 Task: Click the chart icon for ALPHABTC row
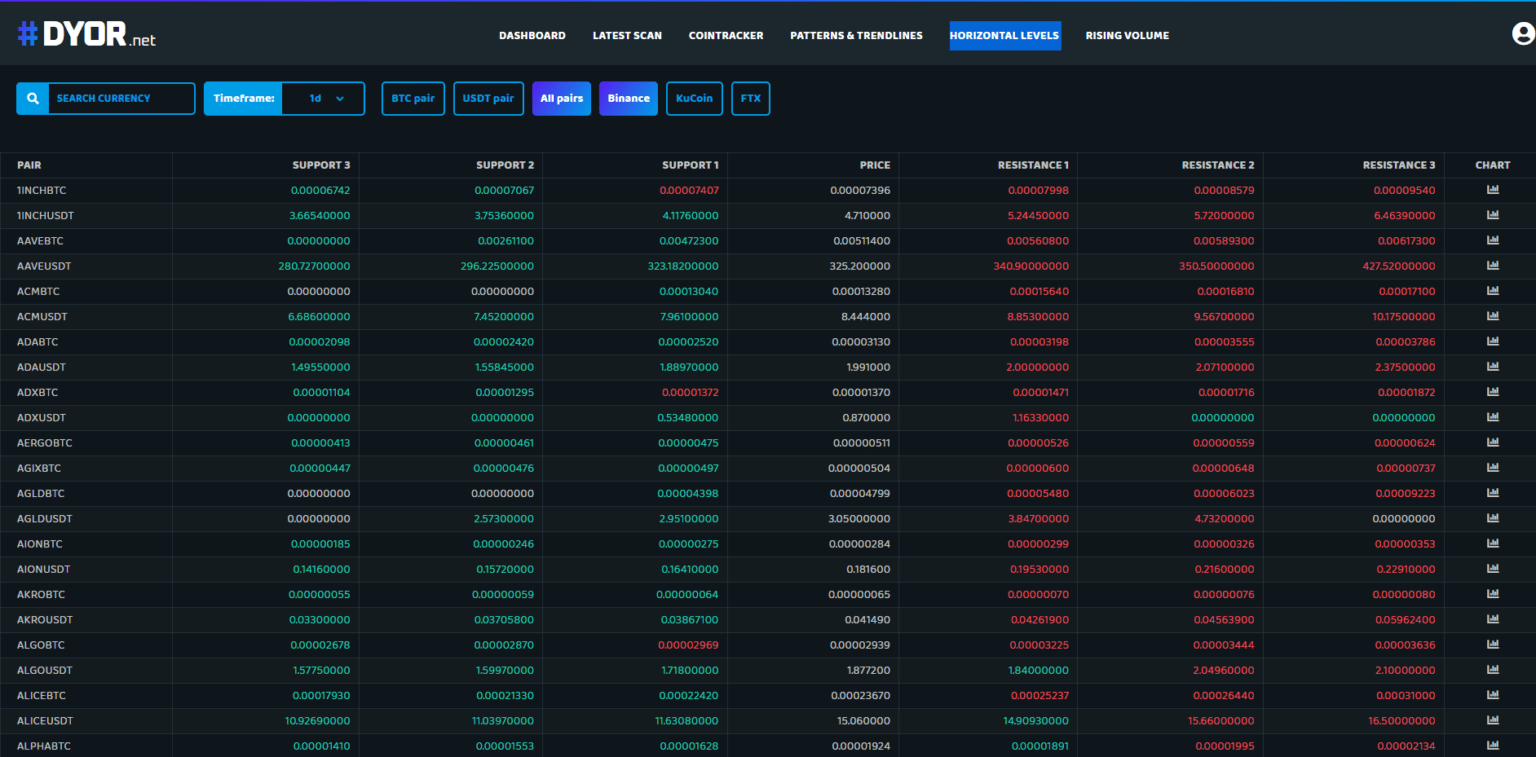(1492, 745)
